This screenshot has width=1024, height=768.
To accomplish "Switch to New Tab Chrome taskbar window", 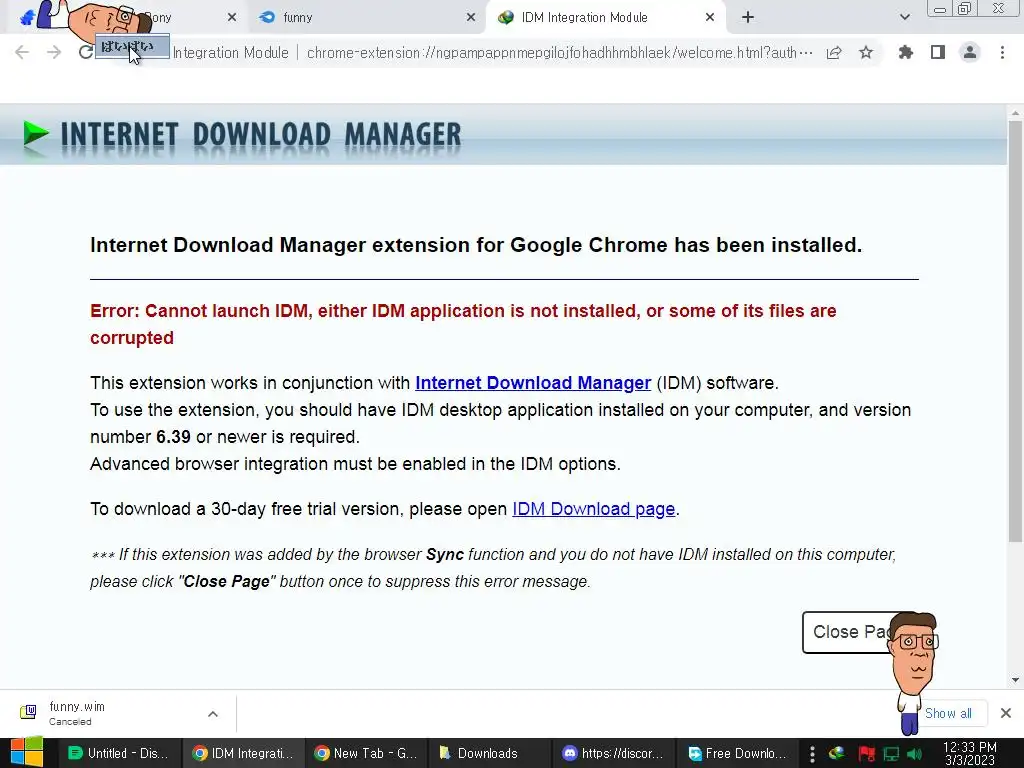I will pyautogui.click(x=366, y=753).
